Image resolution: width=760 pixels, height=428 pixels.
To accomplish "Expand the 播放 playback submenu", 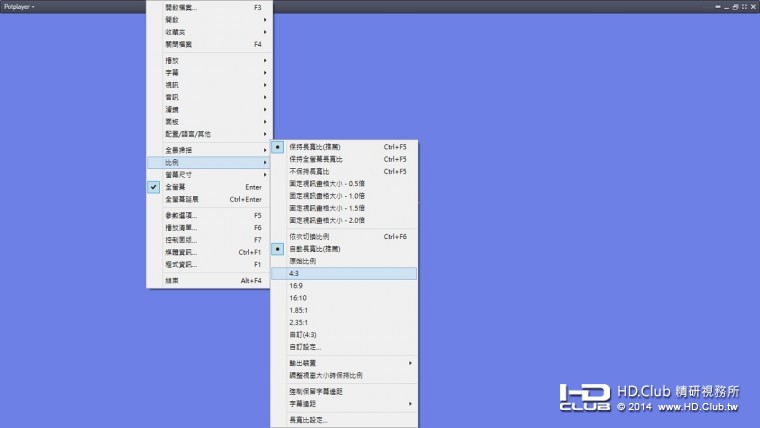I will pyautogui.click(x=209, y=61).
